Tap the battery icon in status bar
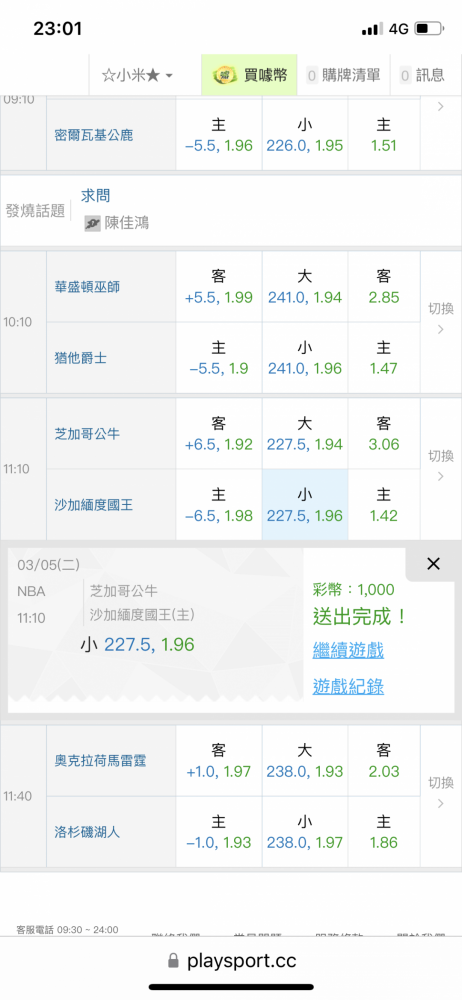 tap(429, 29)
